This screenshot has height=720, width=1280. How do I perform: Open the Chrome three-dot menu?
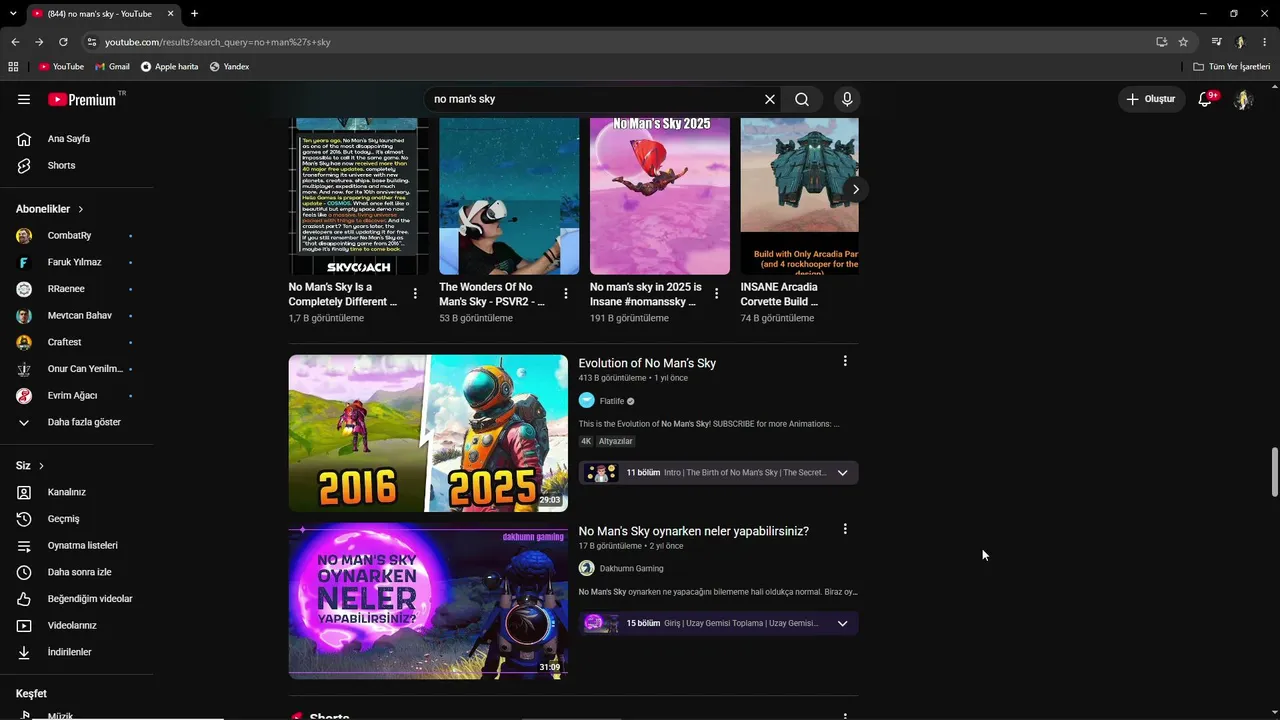click(x=1265, y=42)
